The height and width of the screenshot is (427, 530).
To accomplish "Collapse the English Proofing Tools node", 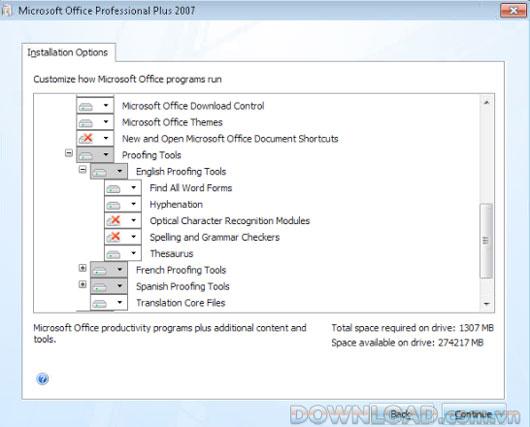I will coord(82,169).
